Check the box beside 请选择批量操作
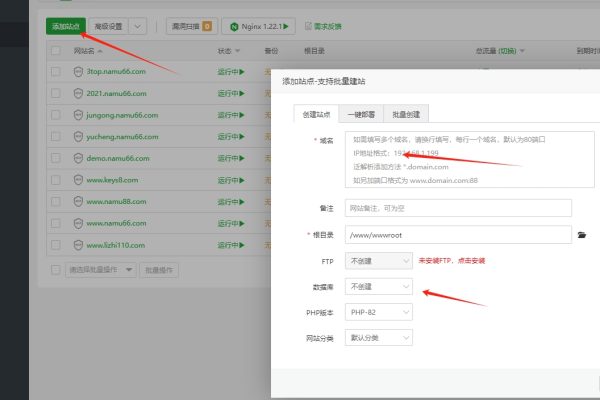This screenshot has width=600, height=400. pyautogui.click(x=56, y=270)
